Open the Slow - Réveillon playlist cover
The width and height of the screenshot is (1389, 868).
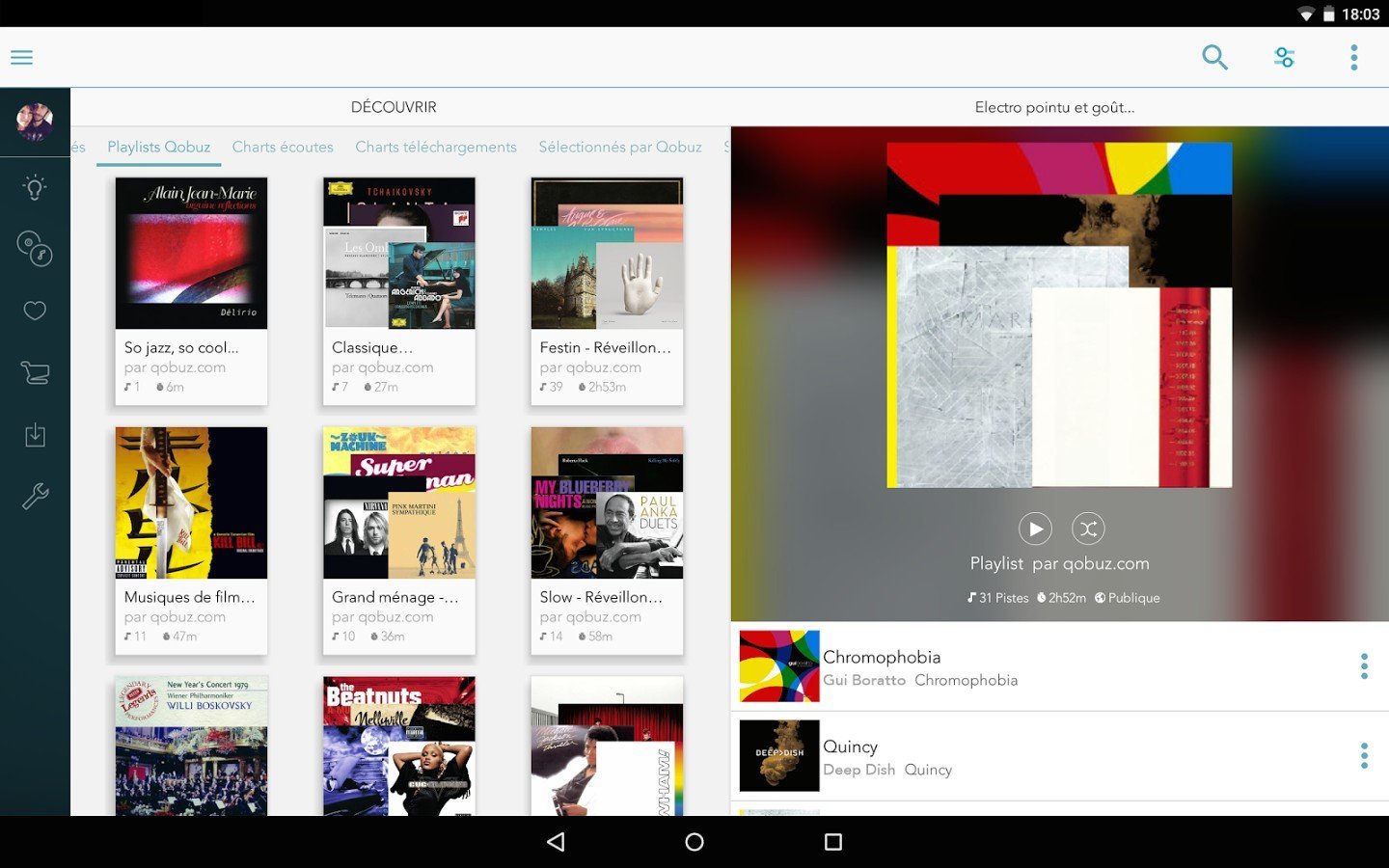coord(607,502)
